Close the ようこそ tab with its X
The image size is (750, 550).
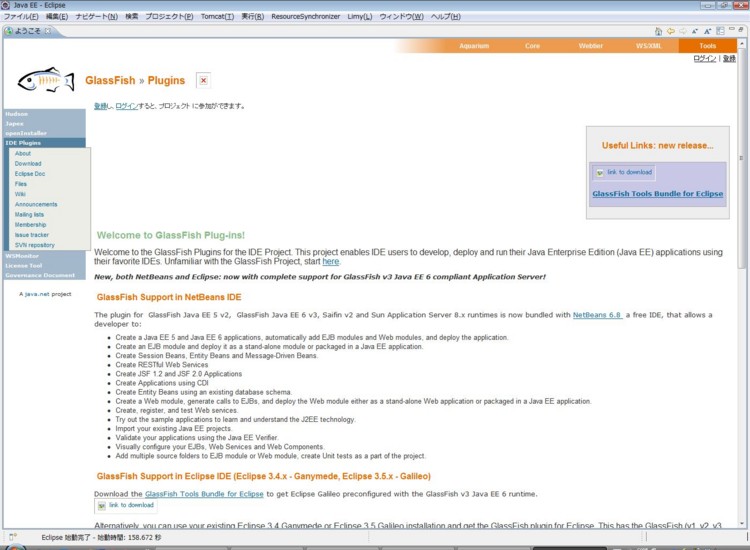point(48,31)
